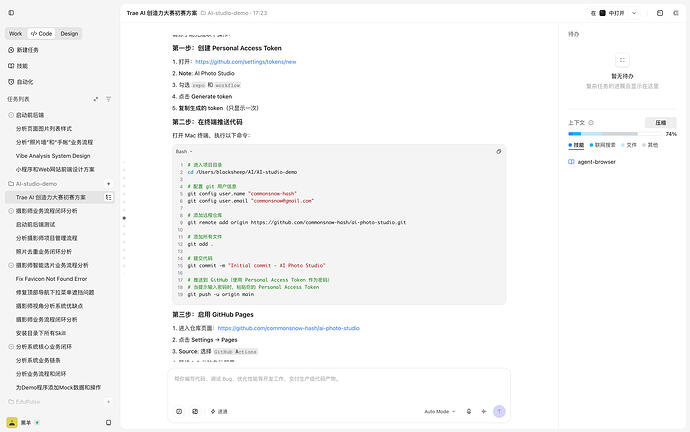This screenshot has height=432, width=690.
Task: Open the github.com/settings/tokens/new link
Action: click(246, 62)
